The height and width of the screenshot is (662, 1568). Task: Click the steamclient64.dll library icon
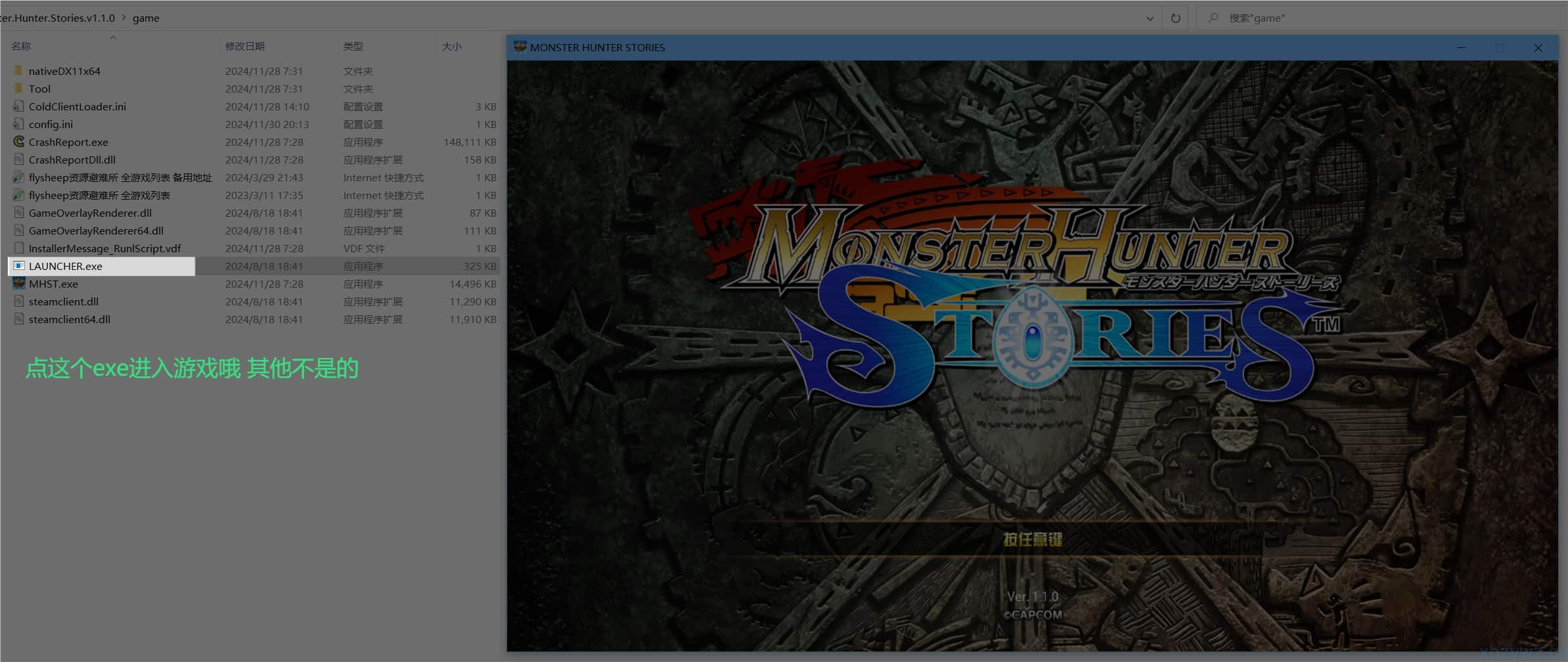point(18,319)
